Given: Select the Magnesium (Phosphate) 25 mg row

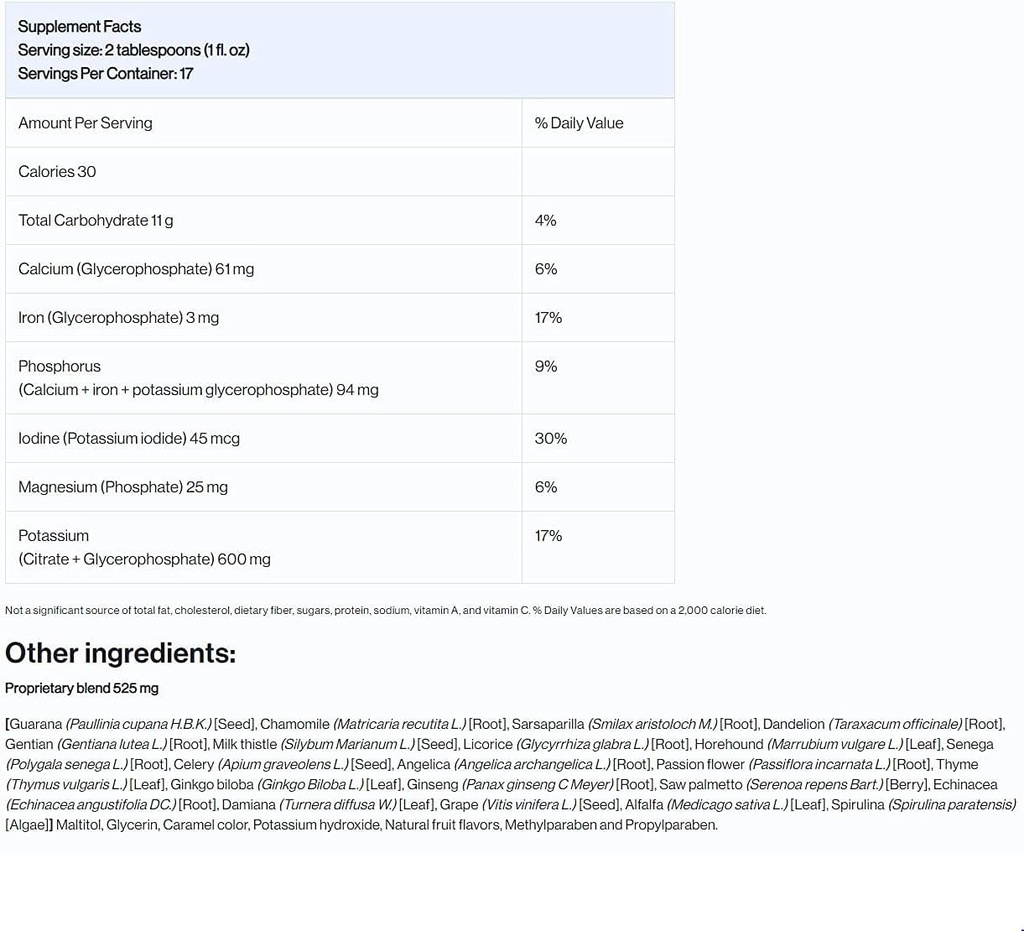Looking at the screenshot, I should (x=123, y=487).
